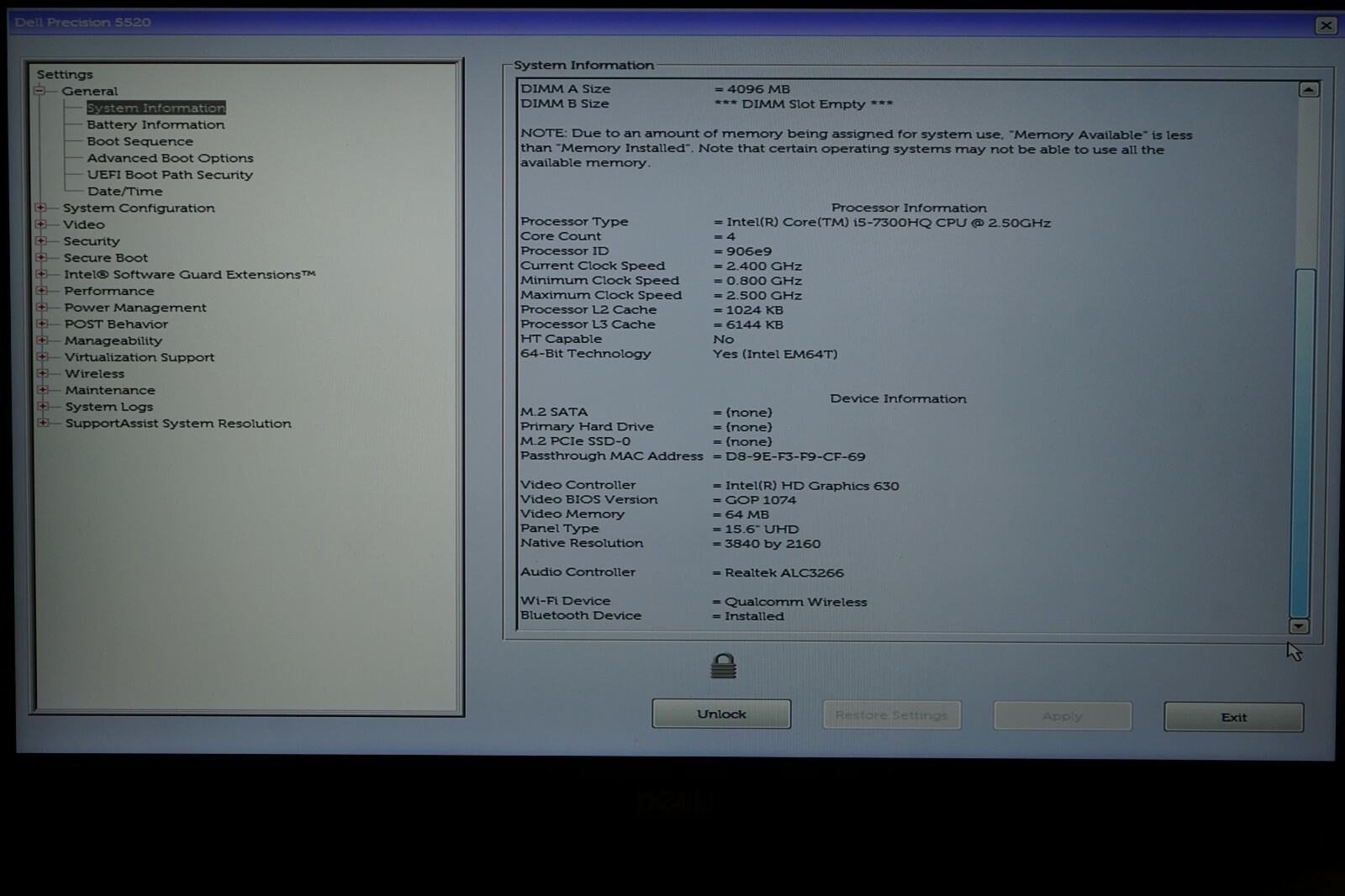The image size is (1345, 896).
Task: Expand Intel Software Guard Extensions node
Action: [41, 274]
